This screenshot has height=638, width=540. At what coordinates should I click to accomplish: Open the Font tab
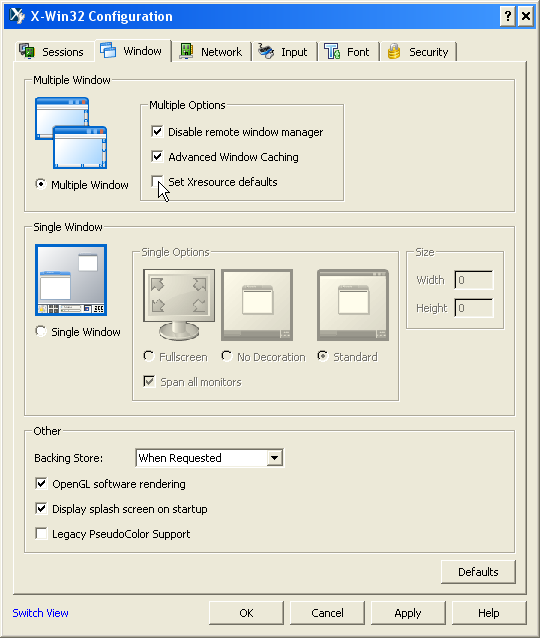click(349, 52)
